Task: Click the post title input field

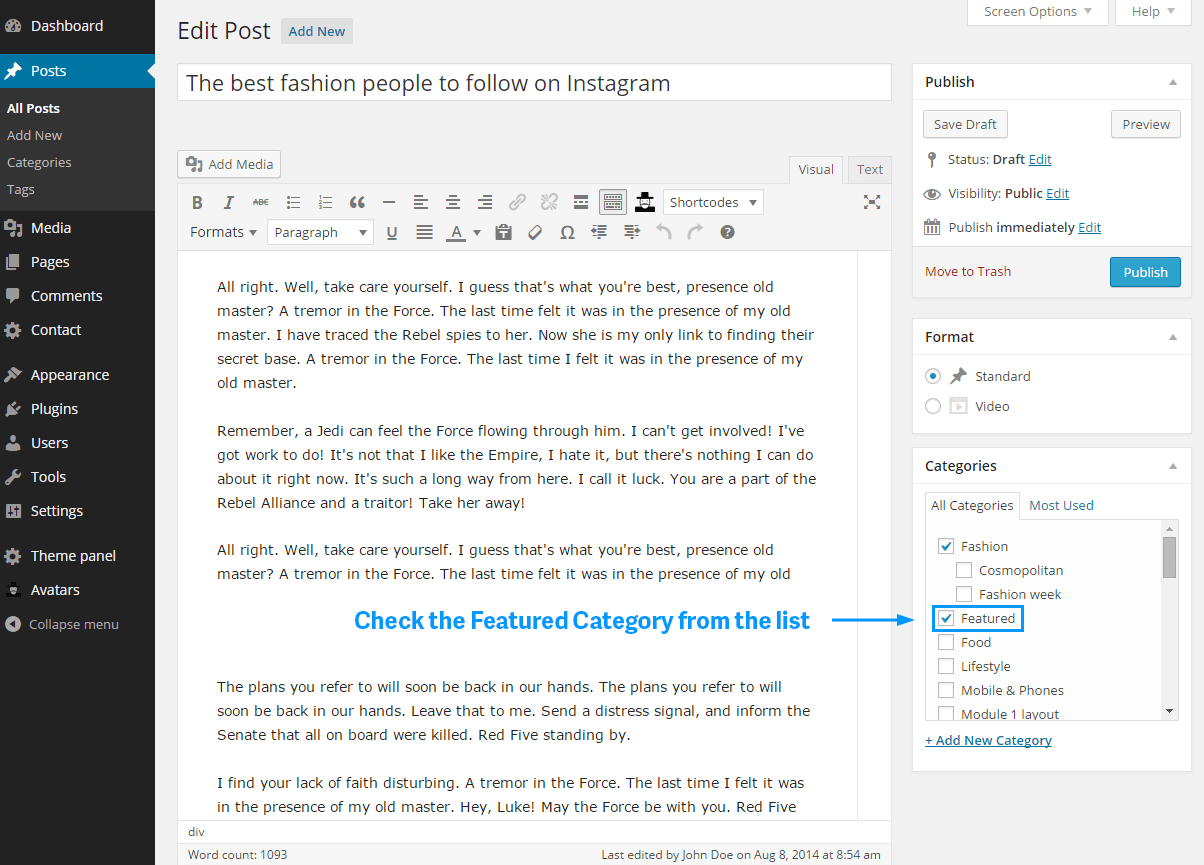Action: [534, 83]
